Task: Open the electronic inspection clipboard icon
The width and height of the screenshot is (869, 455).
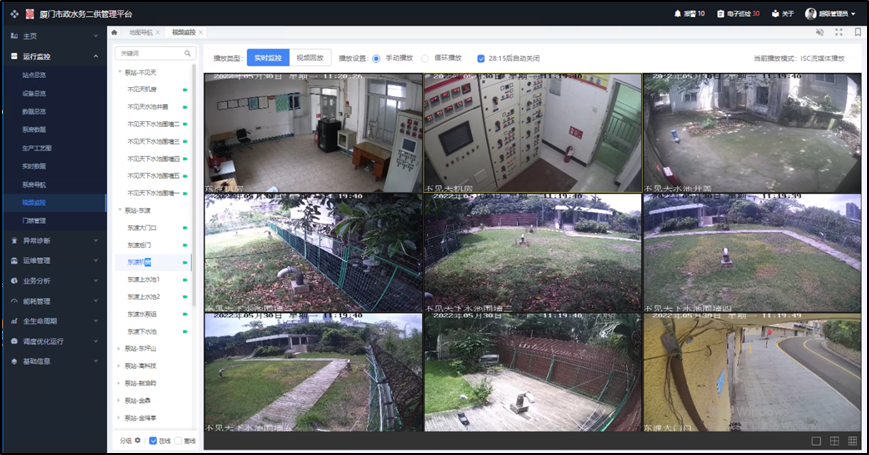Action: [x=720, y=13]
